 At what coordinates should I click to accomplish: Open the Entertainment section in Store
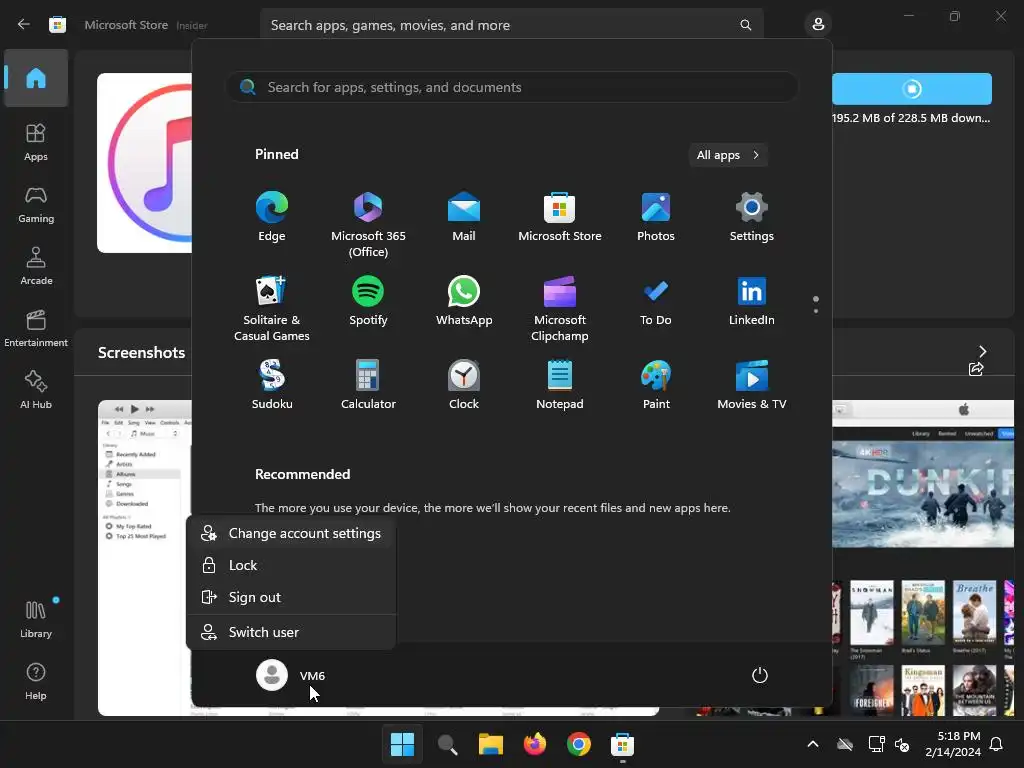coord(36,328)
